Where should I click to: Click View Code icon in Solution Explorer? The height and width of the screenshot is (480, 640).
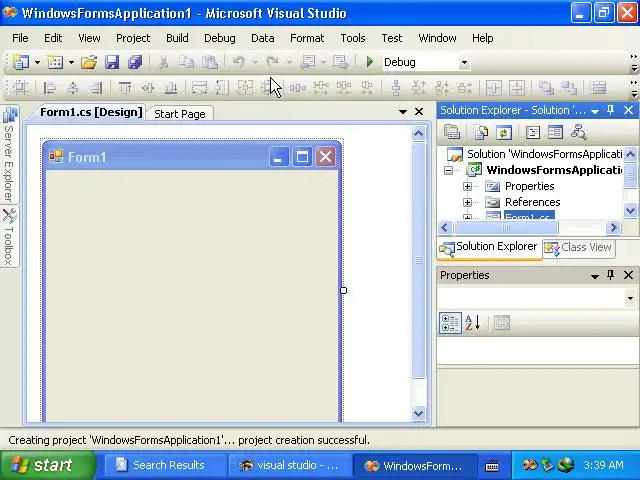pos(533,132)
